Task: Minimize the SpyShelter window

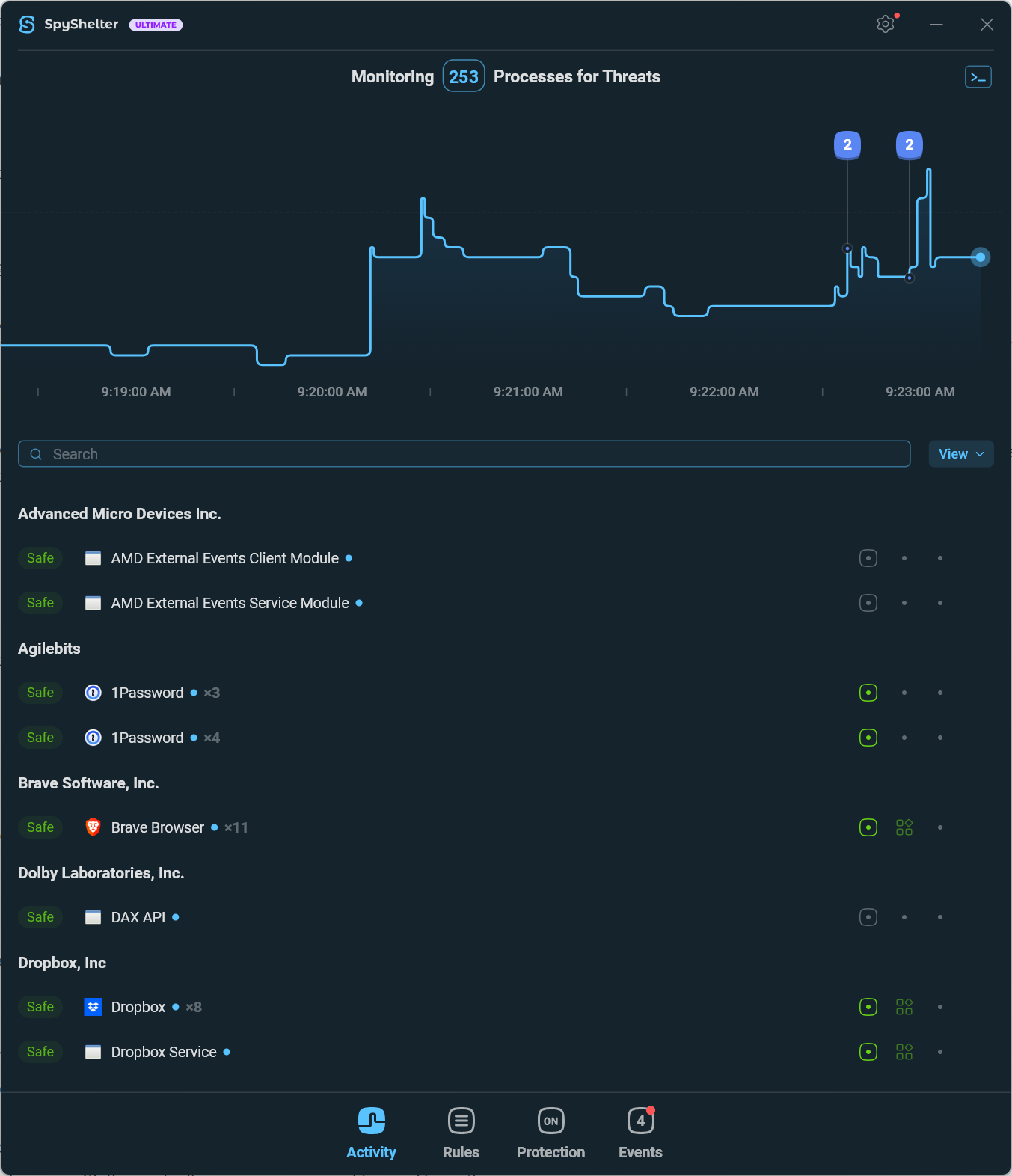Action: [x=936, y=25]
